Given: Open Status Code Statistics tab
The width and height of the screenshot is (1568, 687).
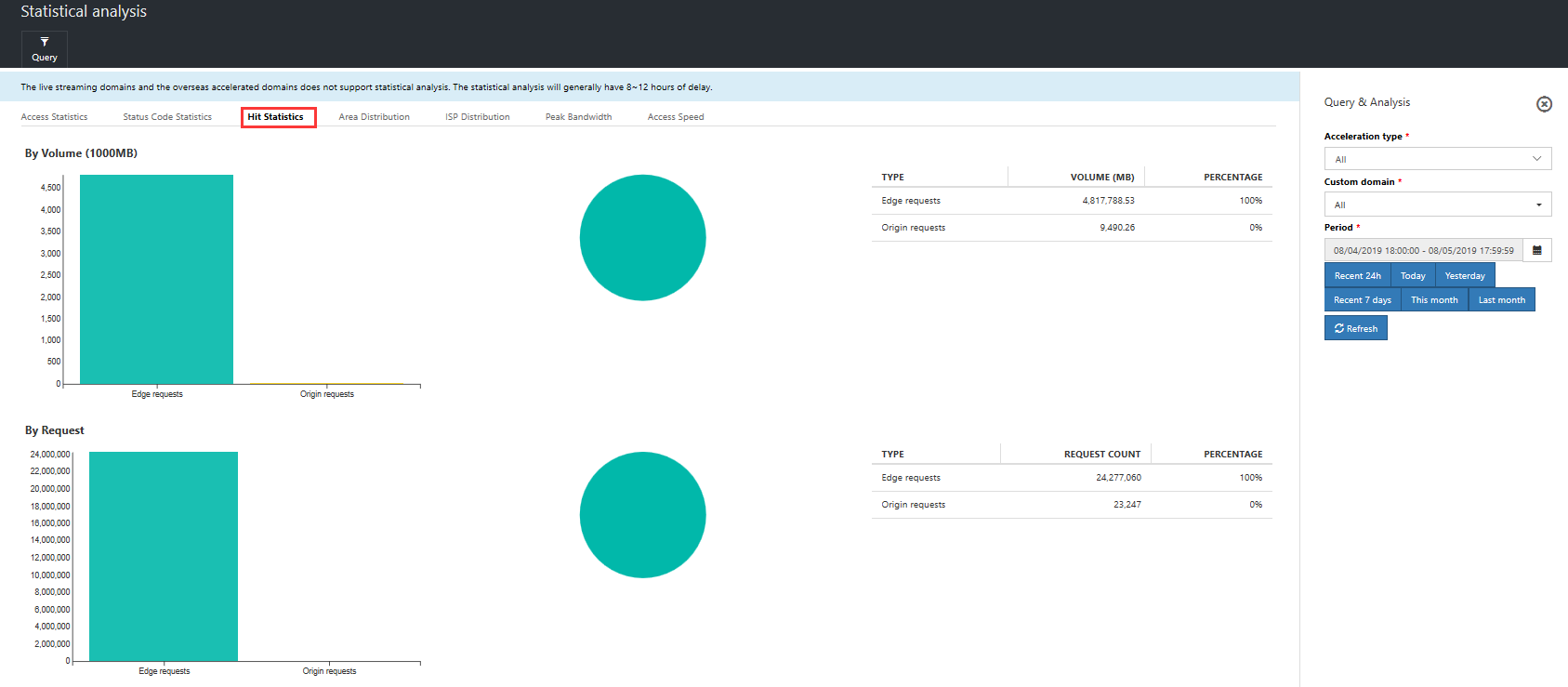Looking at the screenshot, I should click(x=167, y=117).
